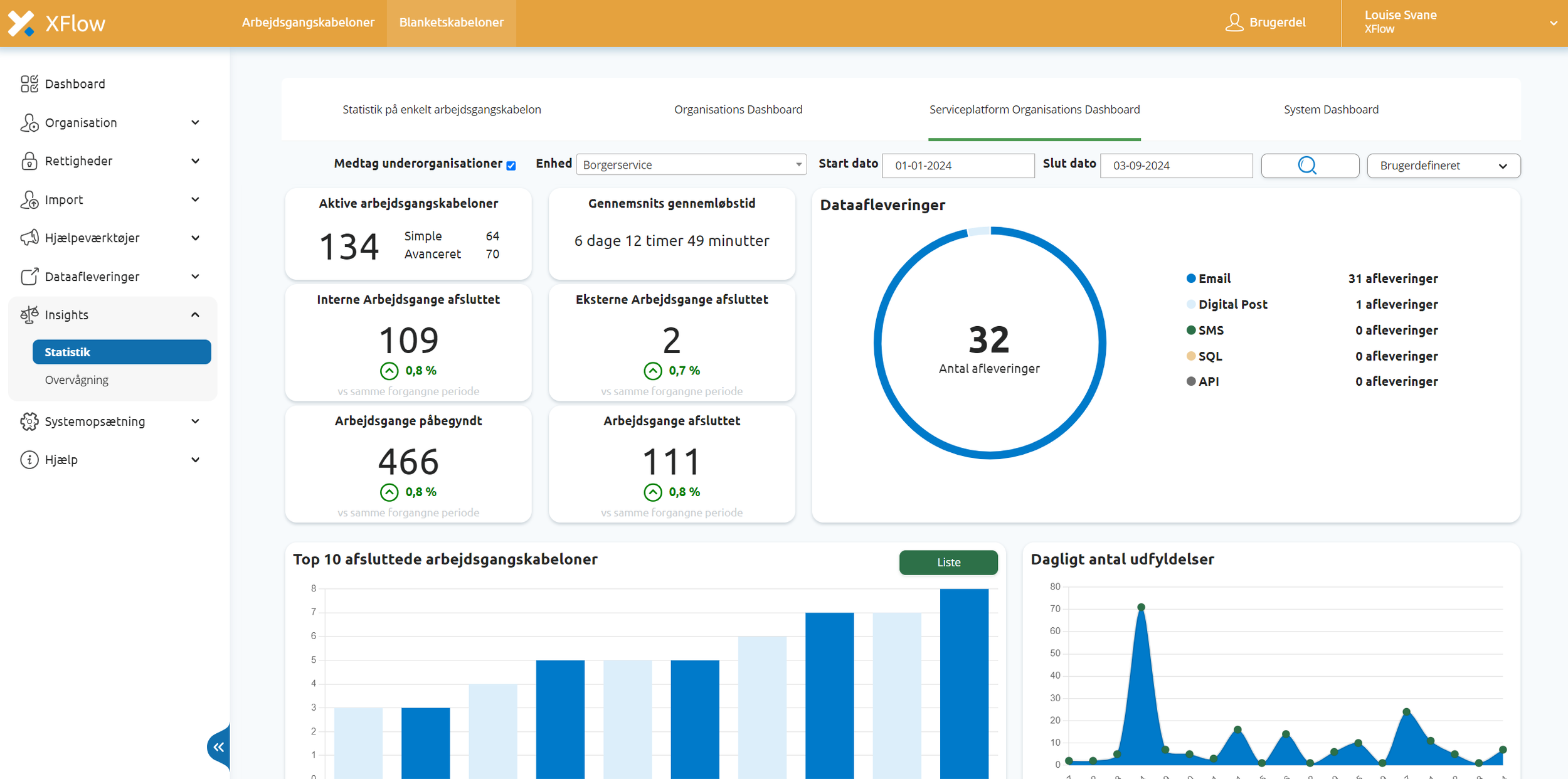Open the Enhed Borgerservice dropdown
This screenshot has width=1568, height=779.
691,165
